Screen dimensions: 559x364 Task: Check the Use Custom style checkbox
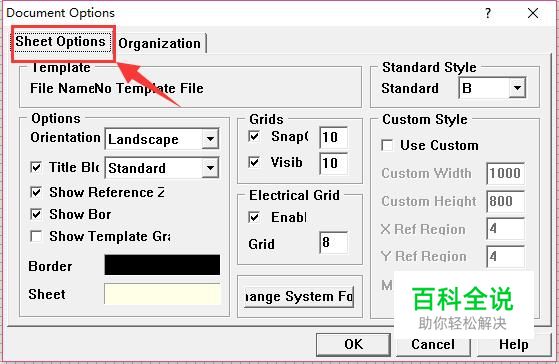(387, 145)
